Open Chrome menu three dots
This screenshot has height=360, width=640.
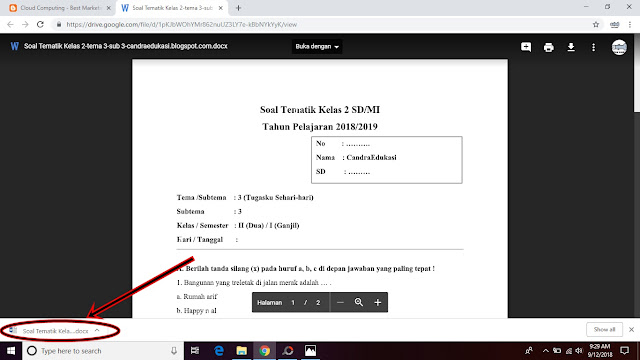[x=630, y=24]
